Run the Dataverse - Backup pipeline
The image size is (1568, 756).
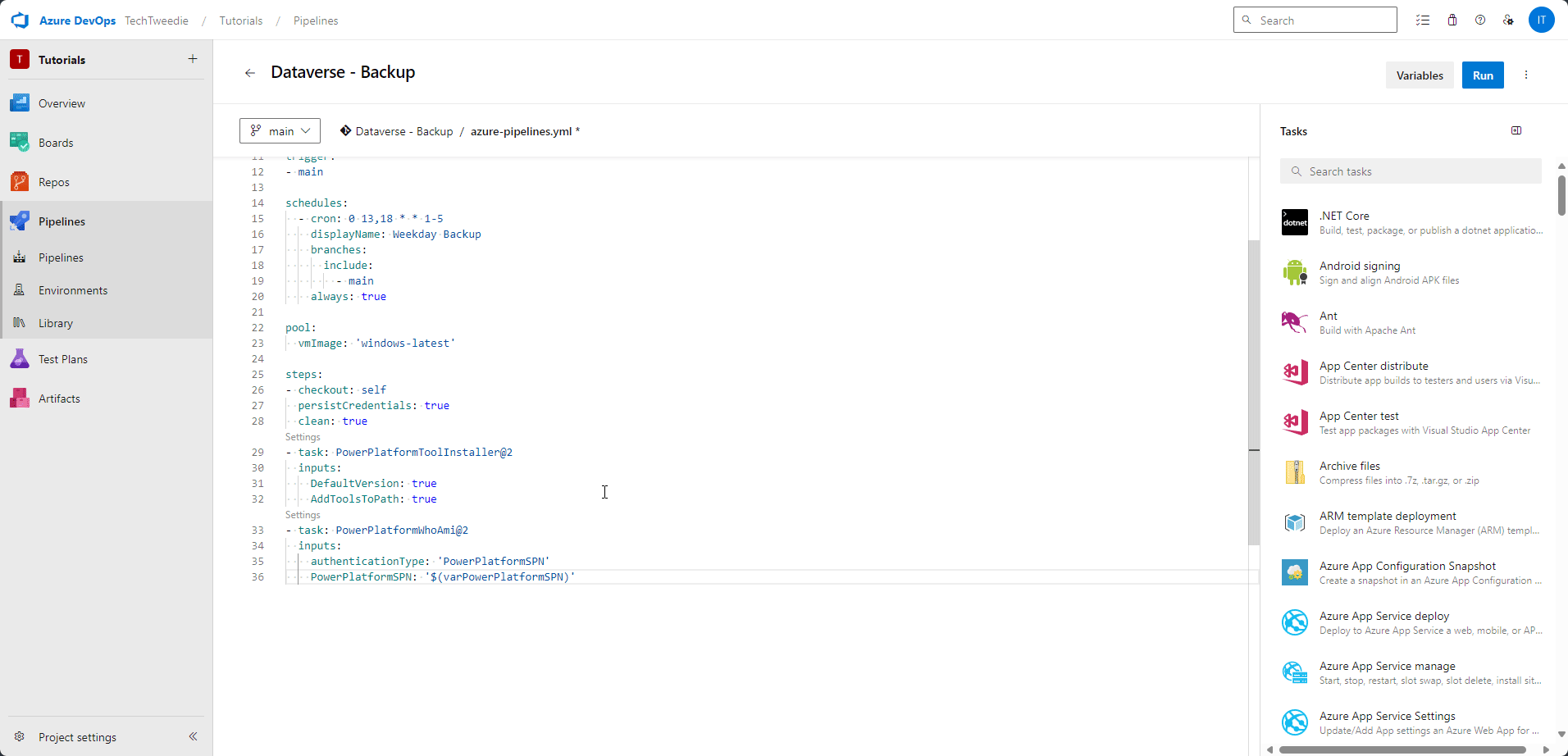point(1483,75)
